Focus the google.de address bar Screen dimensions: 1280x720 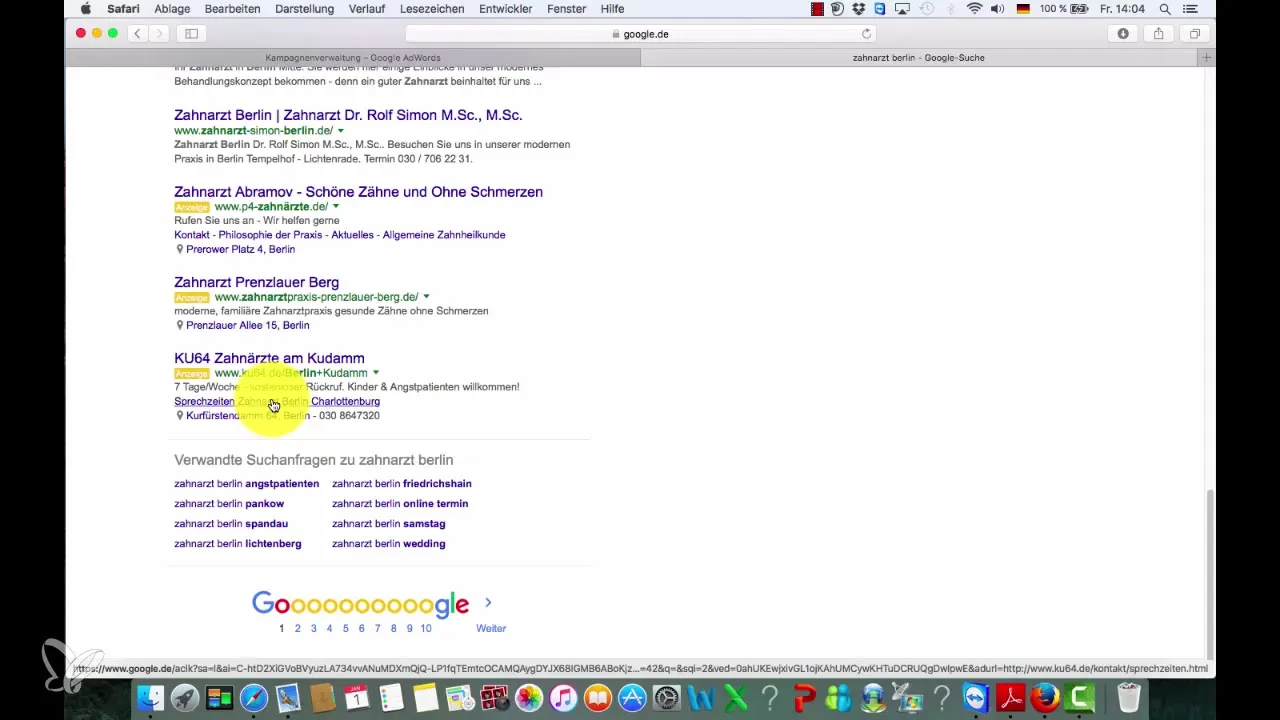tap(640, 33)
